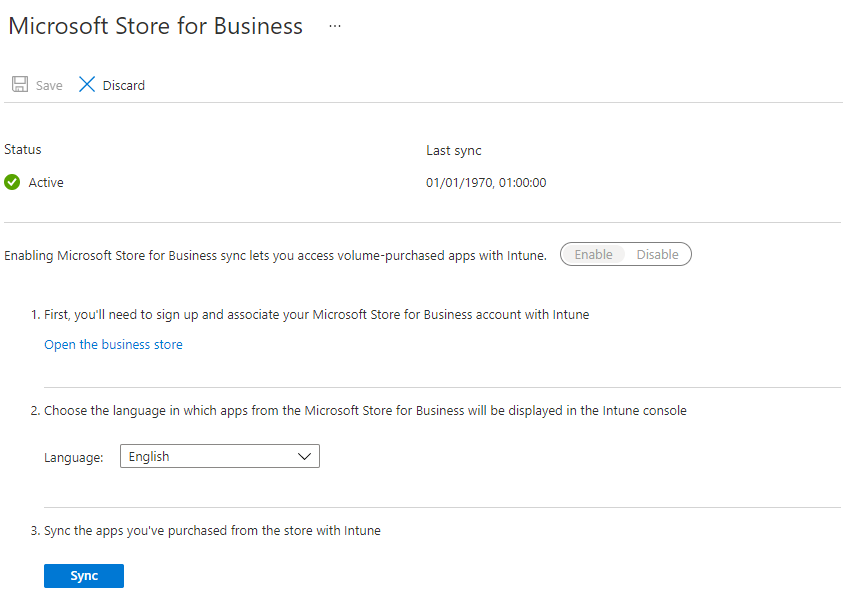Click the Enabling Microsoft Store sync description
The image size is (843, 610).
click(275, 255)
